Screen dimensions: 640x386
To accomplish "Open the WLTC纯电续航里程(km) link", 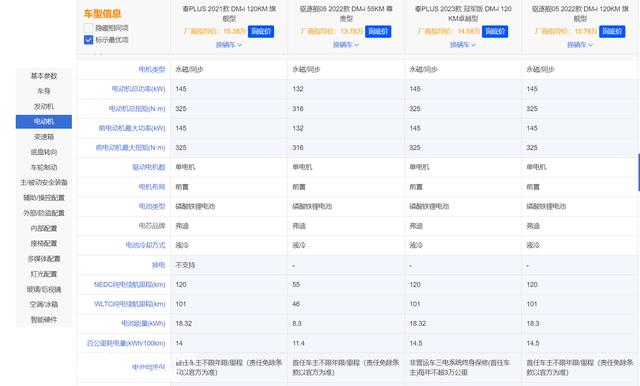I will tap(130, 304).
